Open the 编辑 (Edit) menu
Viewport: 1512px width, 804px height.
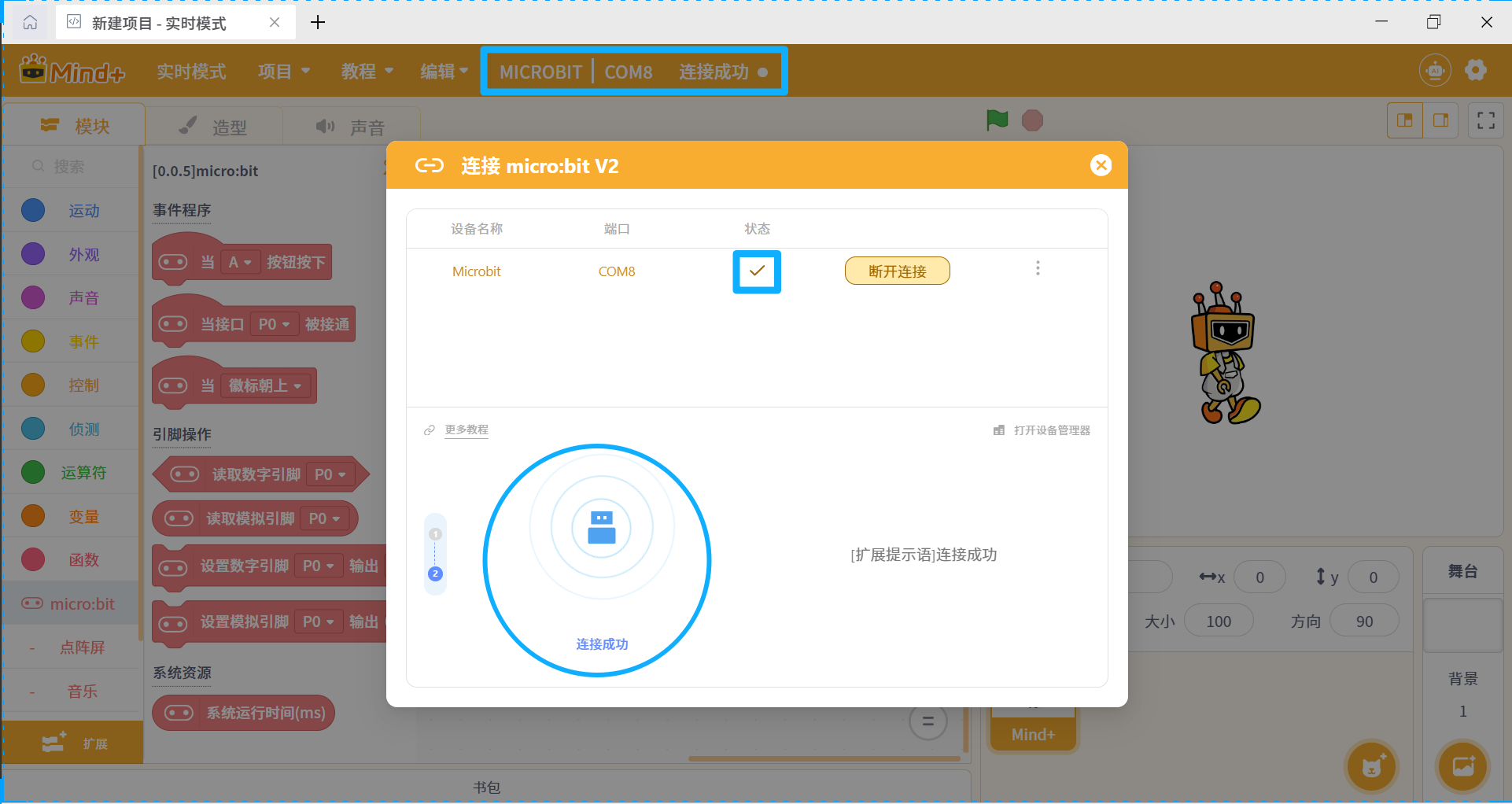444,71
